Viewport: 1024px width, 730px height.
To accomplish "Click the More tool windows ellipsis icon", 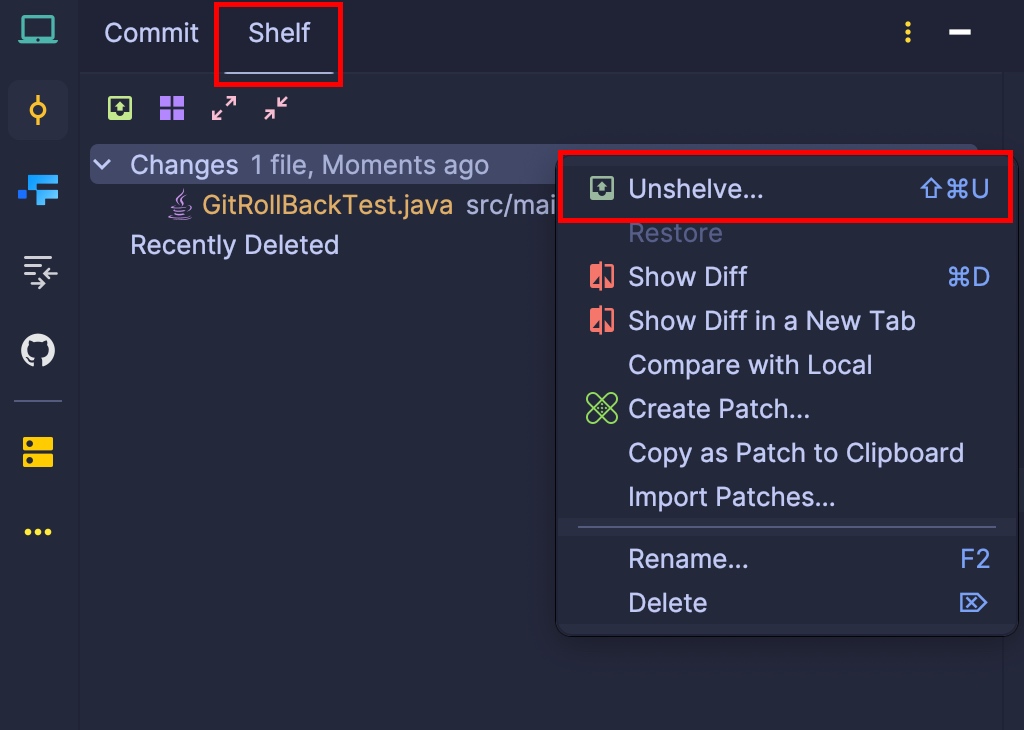I will click(38, 532).
